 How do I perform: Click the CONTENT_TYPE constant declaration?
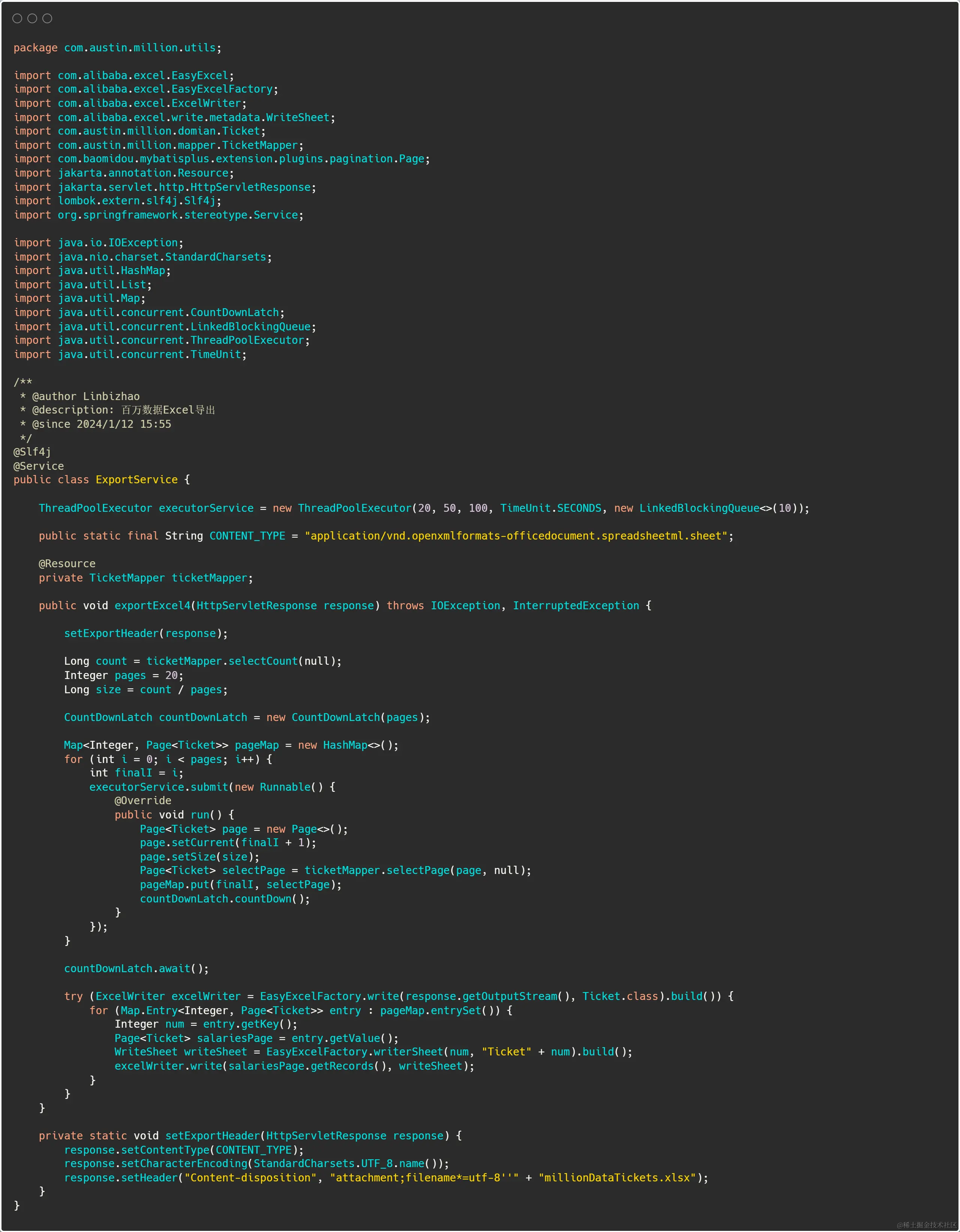(x=247, y=536)
